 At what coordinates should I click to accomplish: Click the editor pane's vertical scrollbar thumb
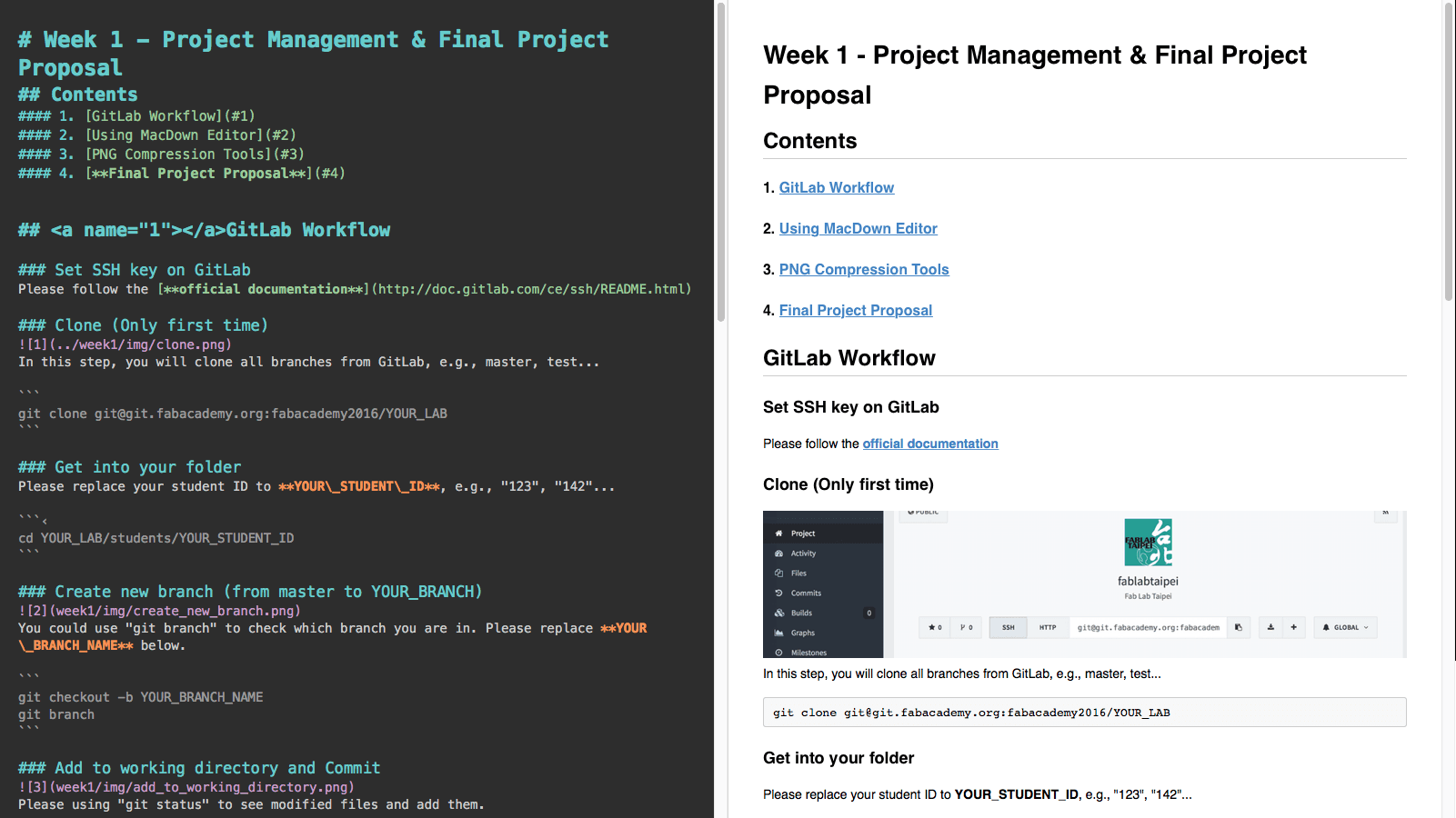pyautogui.click(x=721, y=164)
